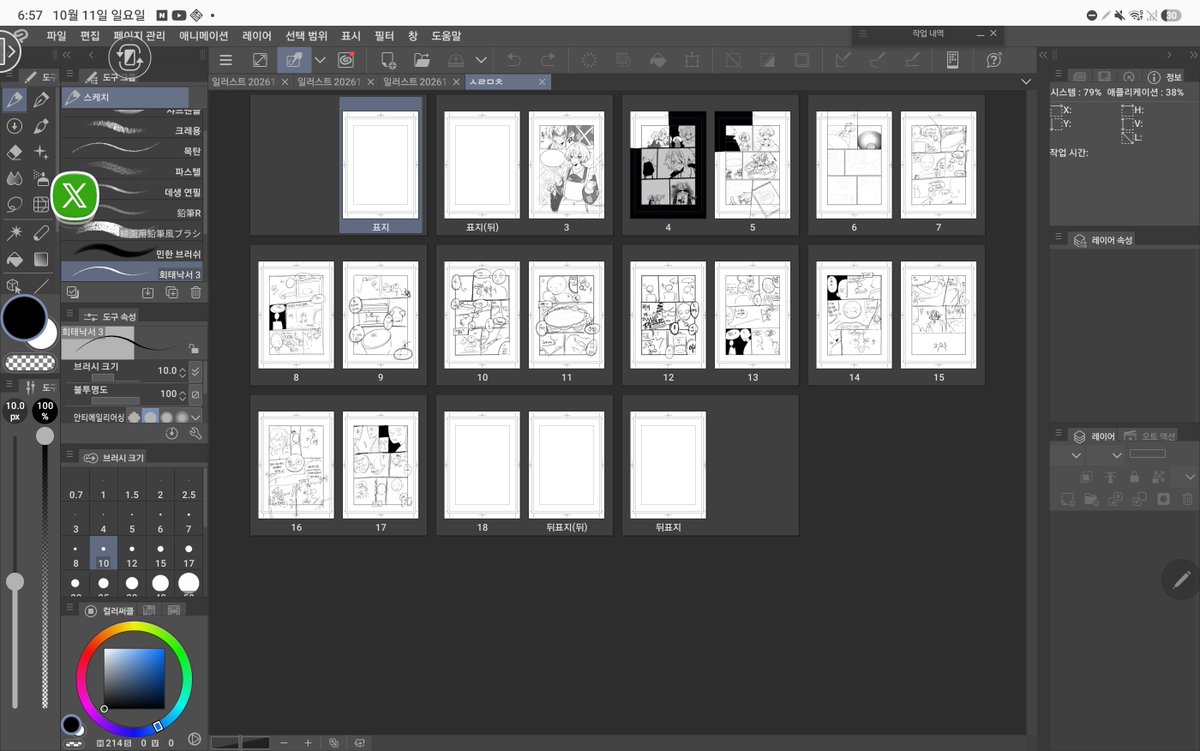Image resolution: width=1200 pixels, height=751 pixels.
Task: Select the Gradient tool
Action: tap(41, 259)
